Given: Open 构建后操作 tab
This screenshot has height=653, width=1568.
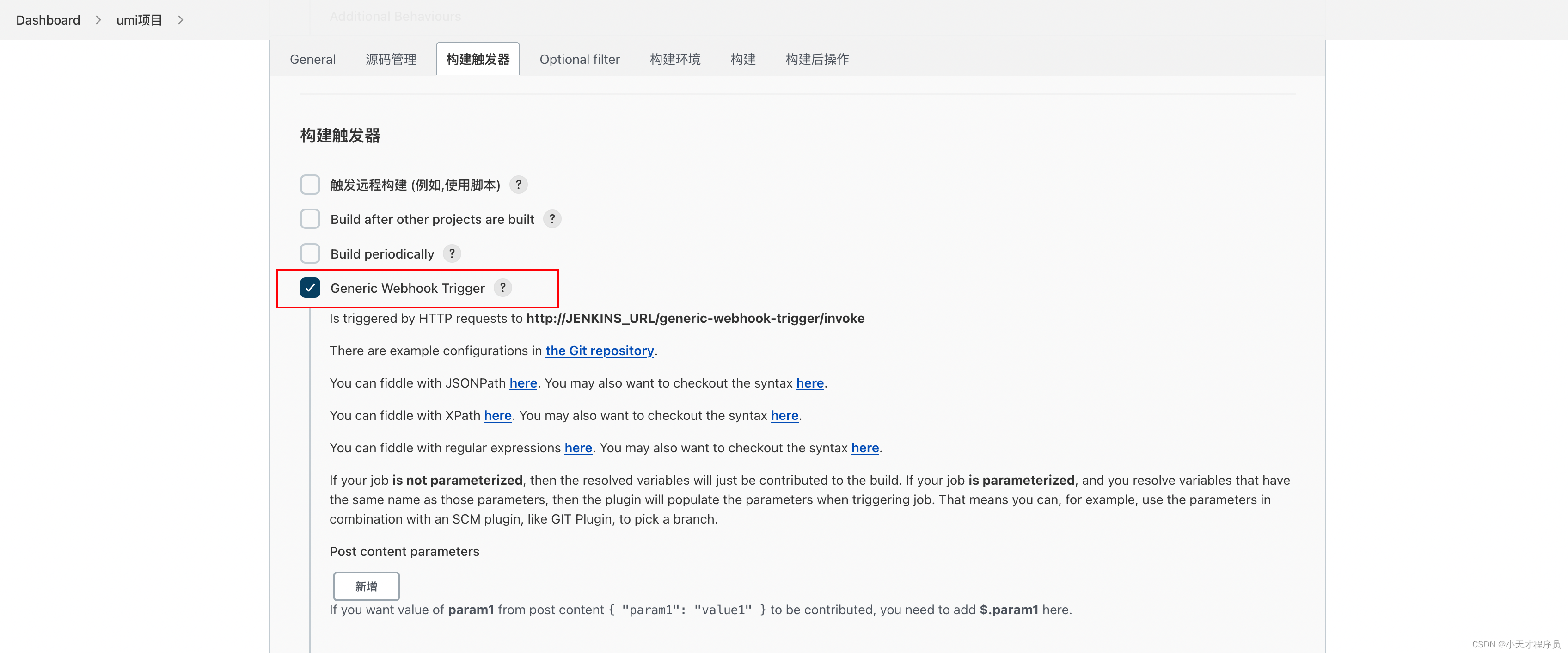Looking at the screenshot, I should click(x=817, y=59).
